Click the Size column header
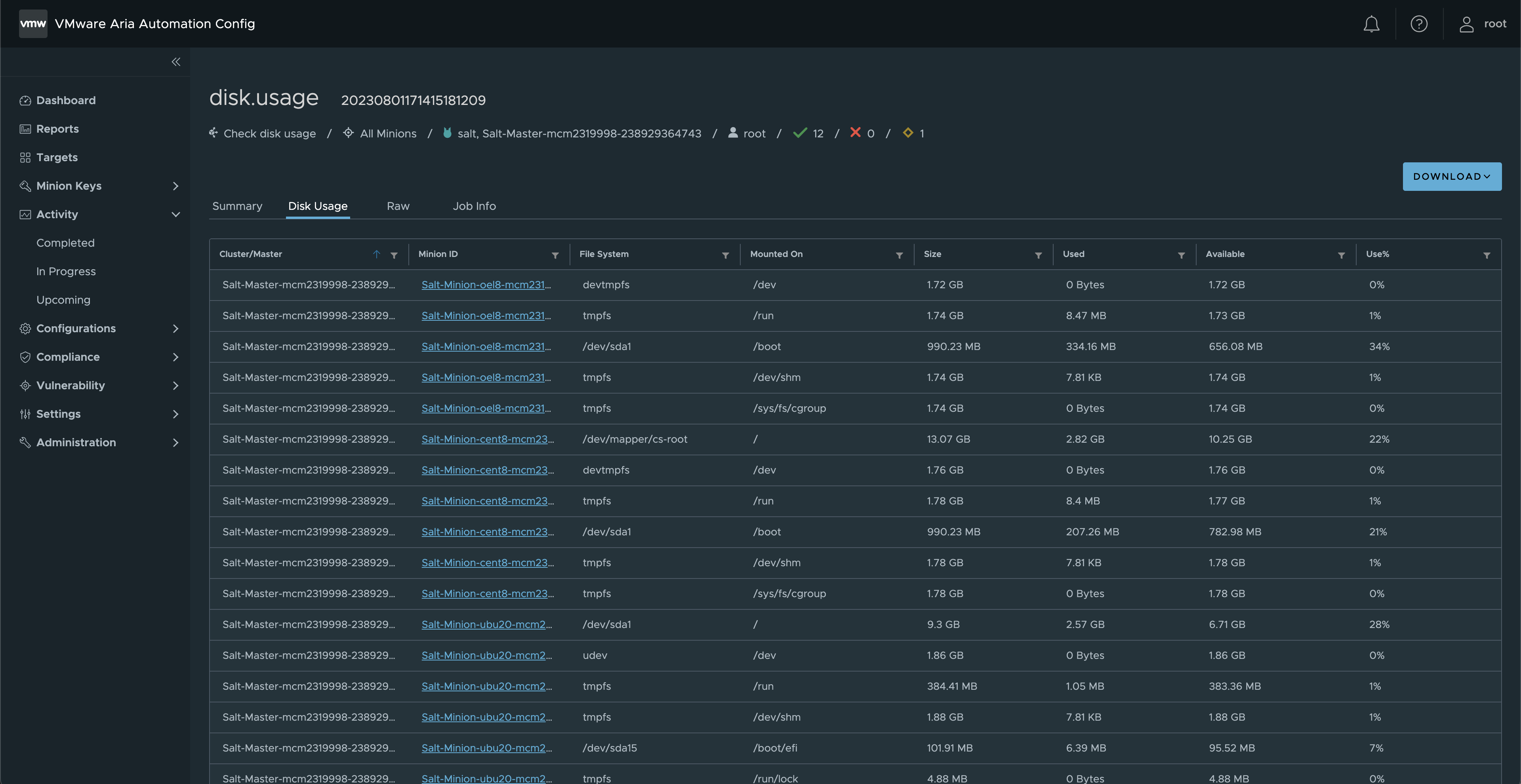The width and height of the screenshot is (1521, 784). tap(932, 254)
